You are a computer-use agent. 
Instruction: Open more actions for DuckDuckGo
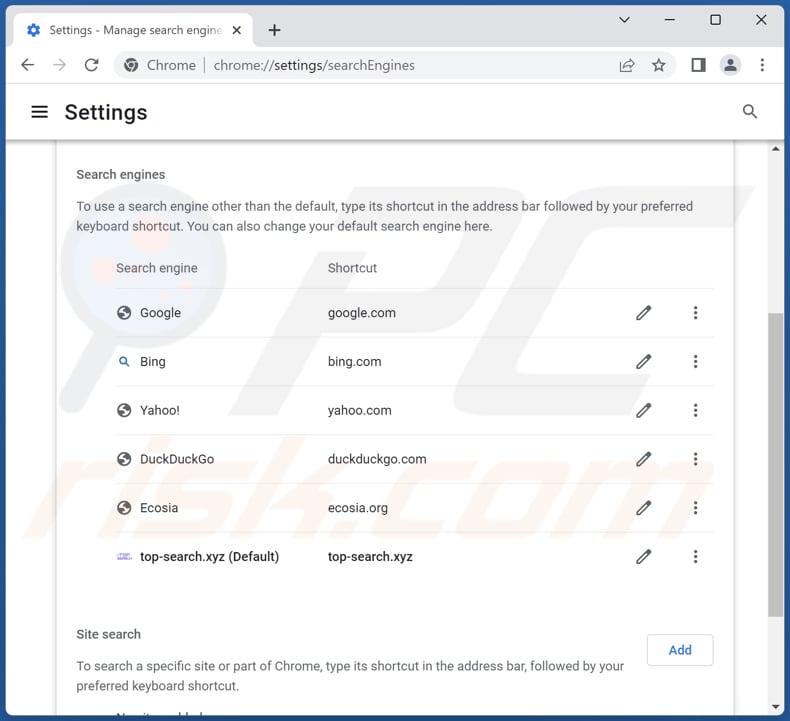click(695, 459)
